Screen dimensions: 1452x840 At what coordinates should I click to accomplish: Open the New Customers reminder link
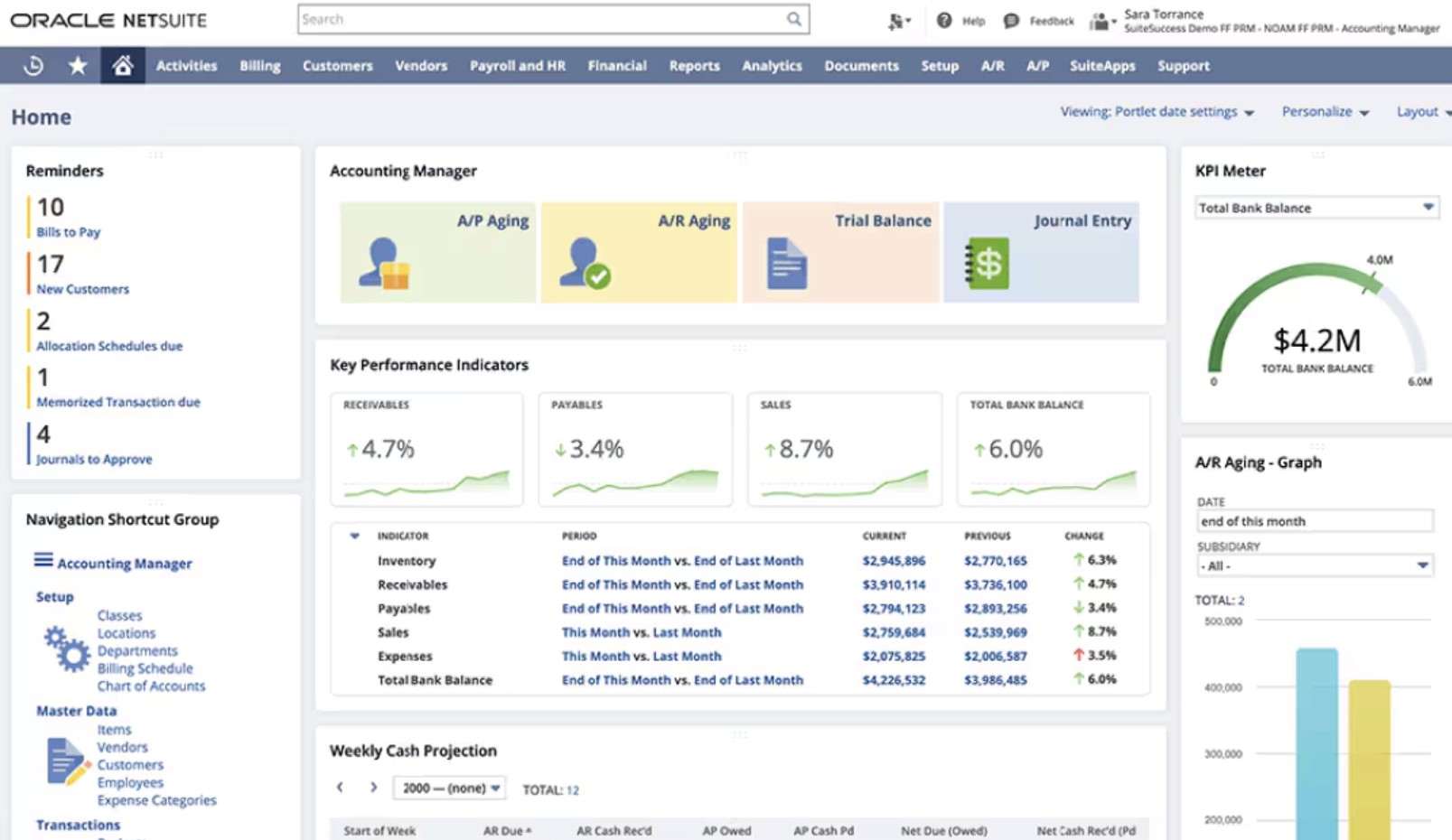coord(83,289)
